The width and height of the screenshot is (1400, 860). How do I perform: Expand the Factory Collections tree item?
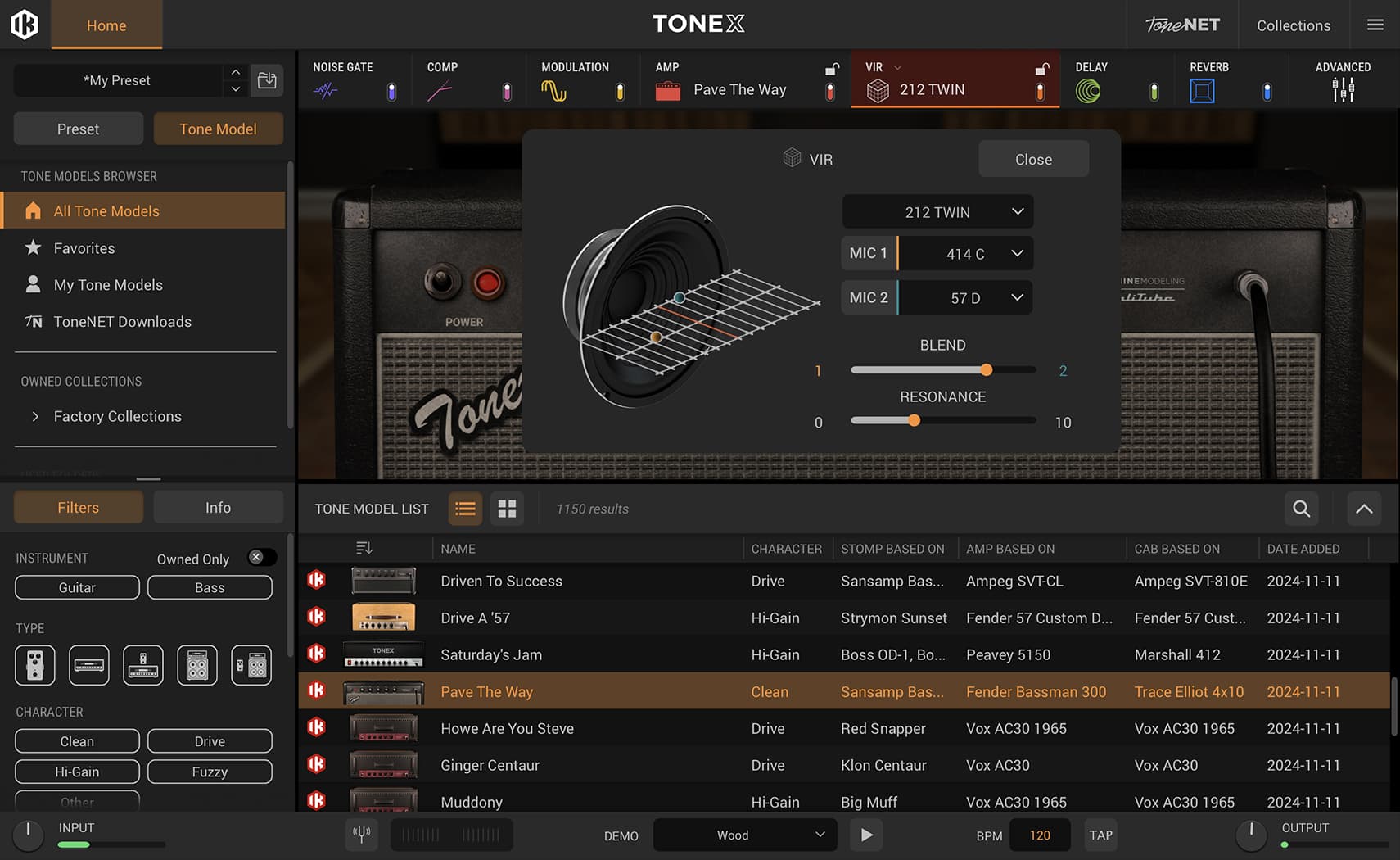click(x=35, y=416)
